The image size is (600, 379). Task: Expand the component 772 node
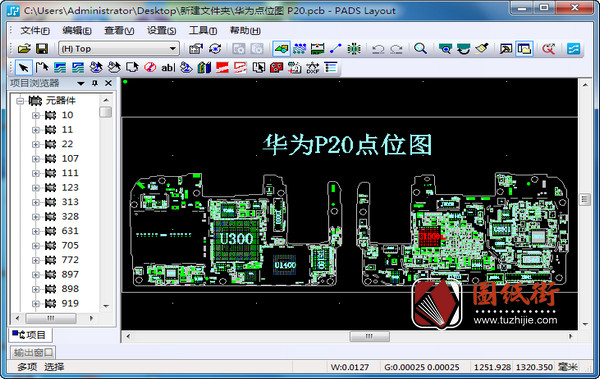[36, 260]
